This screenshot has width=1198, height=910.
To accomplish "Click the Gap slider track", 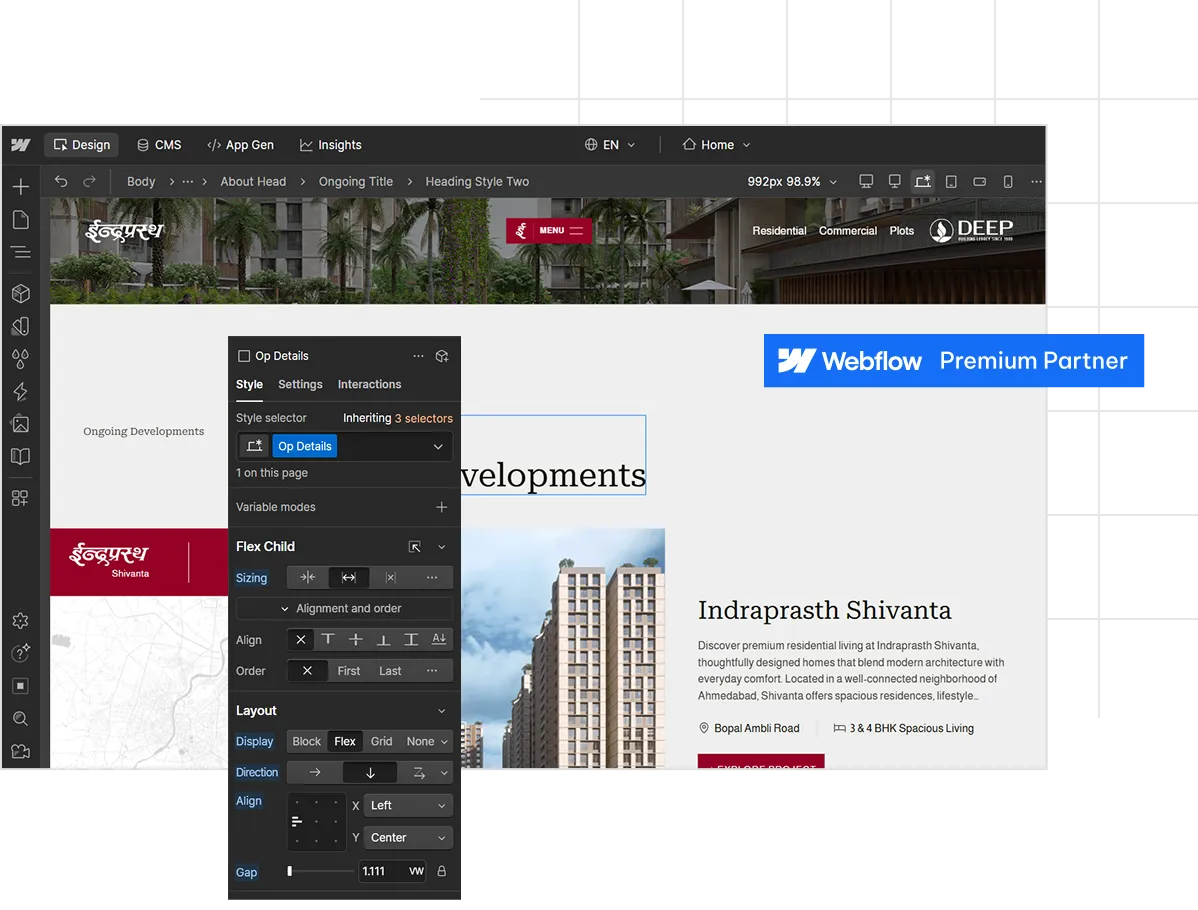I will [319, 871].
